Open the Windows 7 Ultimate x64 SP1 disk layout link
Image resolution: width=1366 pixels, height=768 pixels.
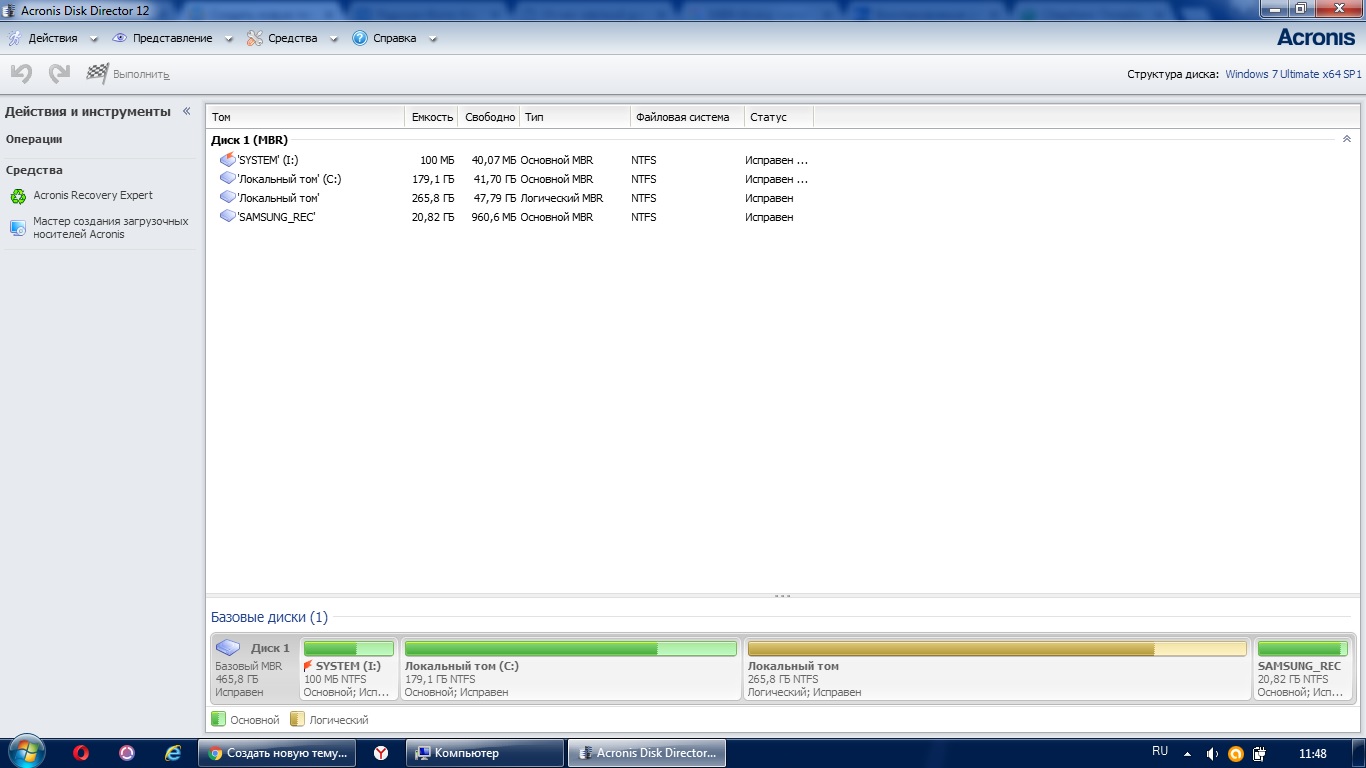click(x=1293, y=74)
